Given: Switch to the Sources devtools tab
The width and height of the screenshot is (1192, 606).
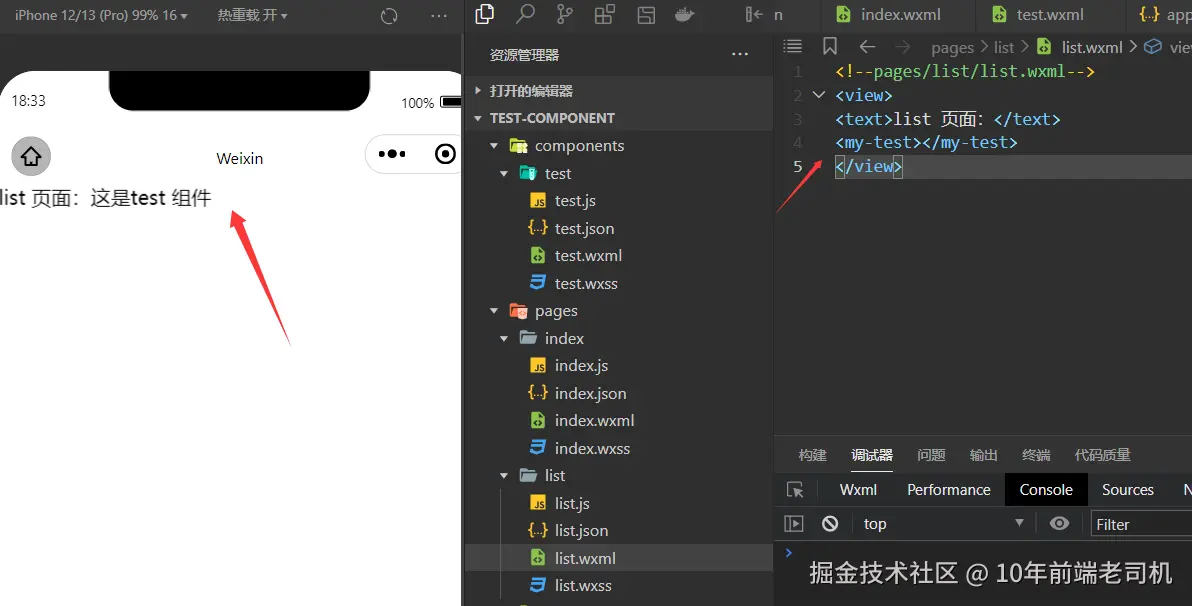Looking at the screenshot, I should pyautogui.click(x=1128, y=490).
